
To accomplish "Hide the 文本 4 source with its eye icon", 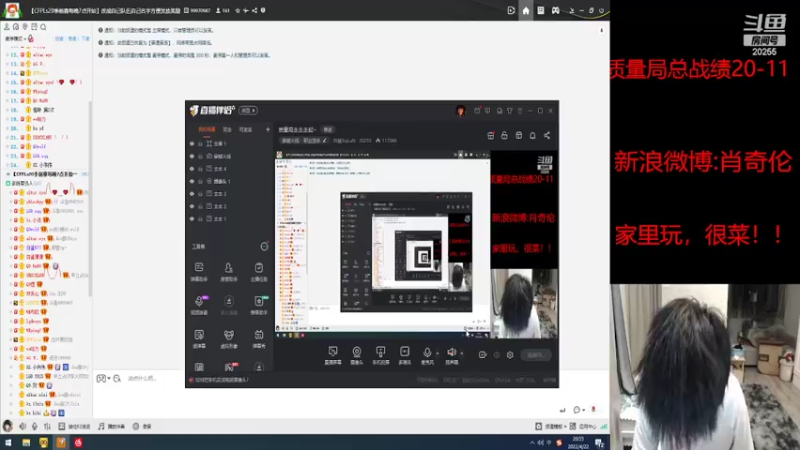I will (192, 169).
